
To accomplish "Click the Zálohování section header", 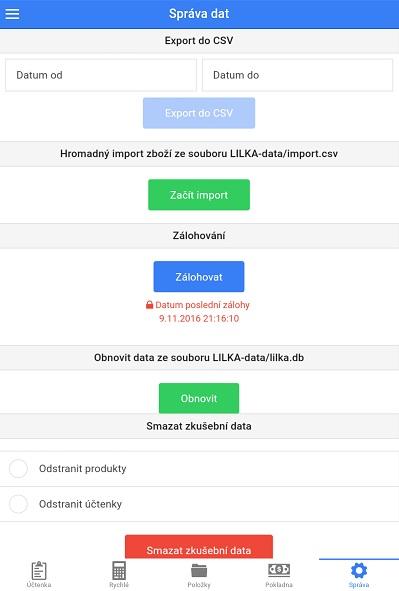I will pyautogui.click(x=199, y=236).
